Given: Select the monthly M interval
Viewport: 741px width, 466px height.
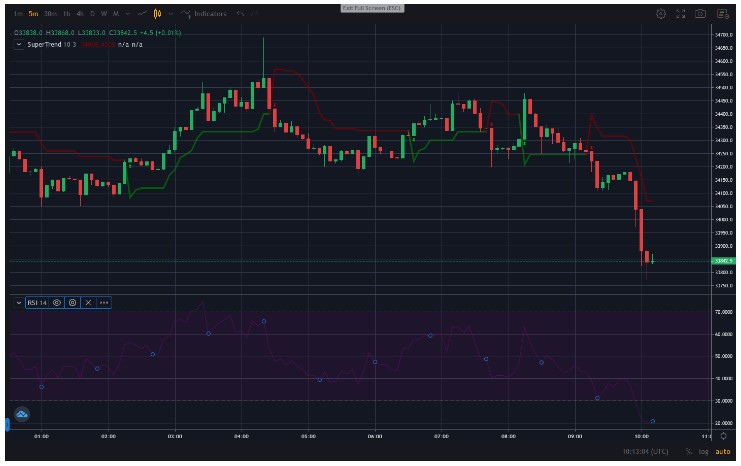Looking at the screenshot, I should pos(116,14).
